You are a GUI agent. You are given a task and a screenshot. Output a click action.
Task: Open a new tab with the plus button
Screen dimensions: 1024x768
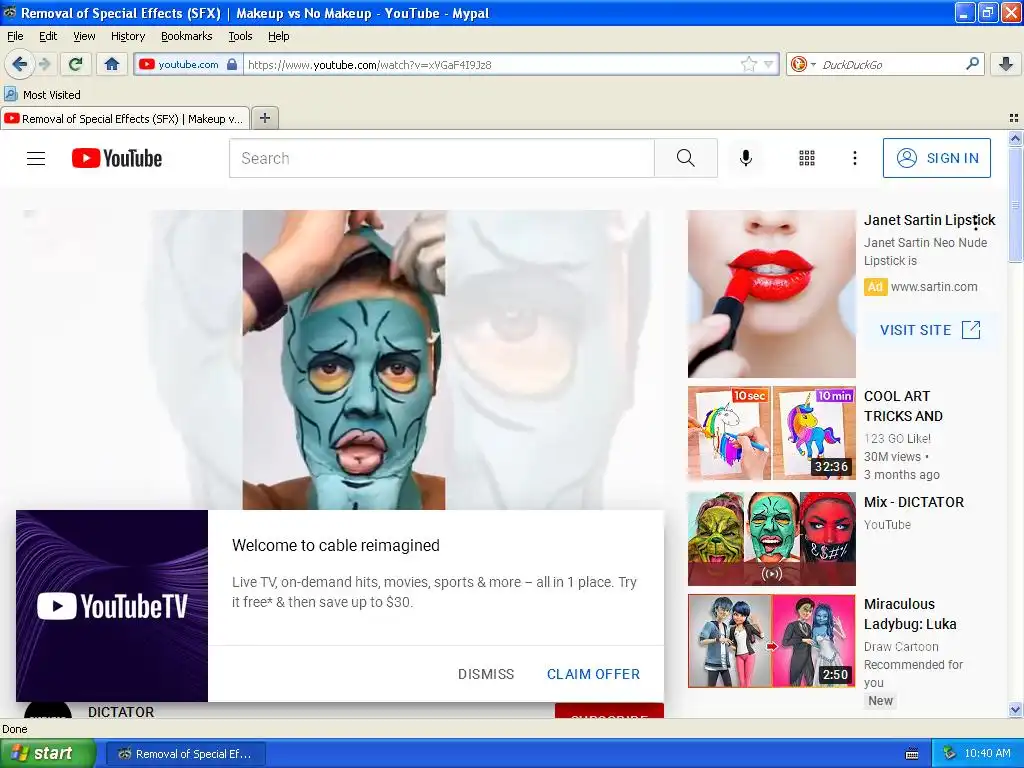264,118
